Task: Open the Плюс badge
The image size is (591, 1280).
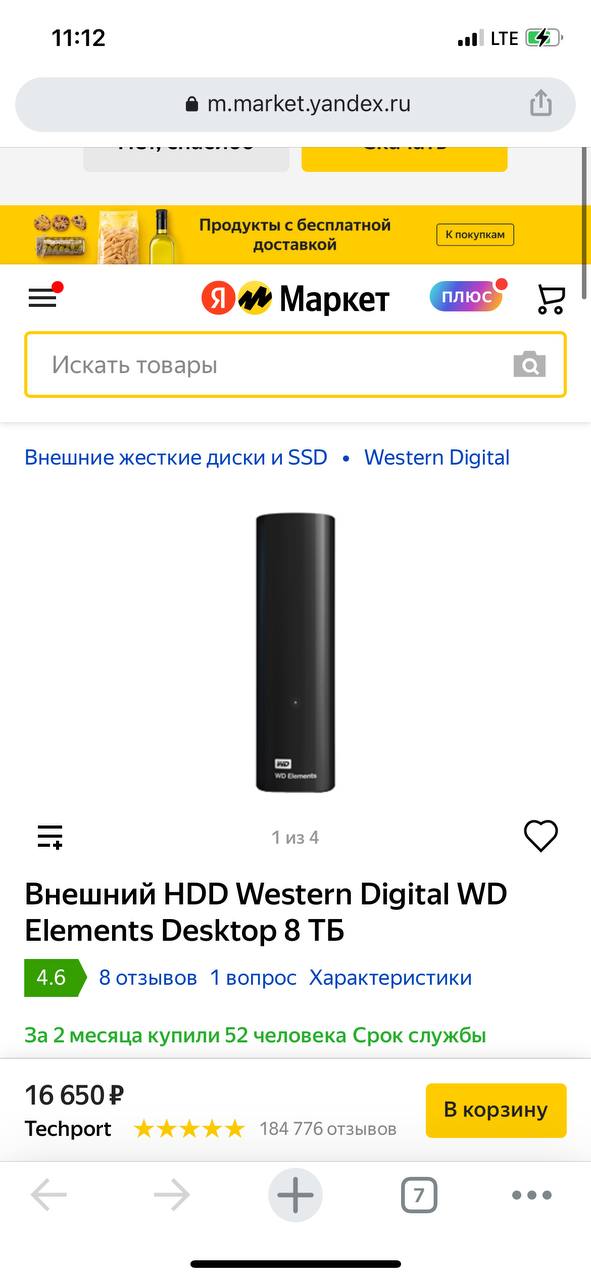Action: (466, 297)
